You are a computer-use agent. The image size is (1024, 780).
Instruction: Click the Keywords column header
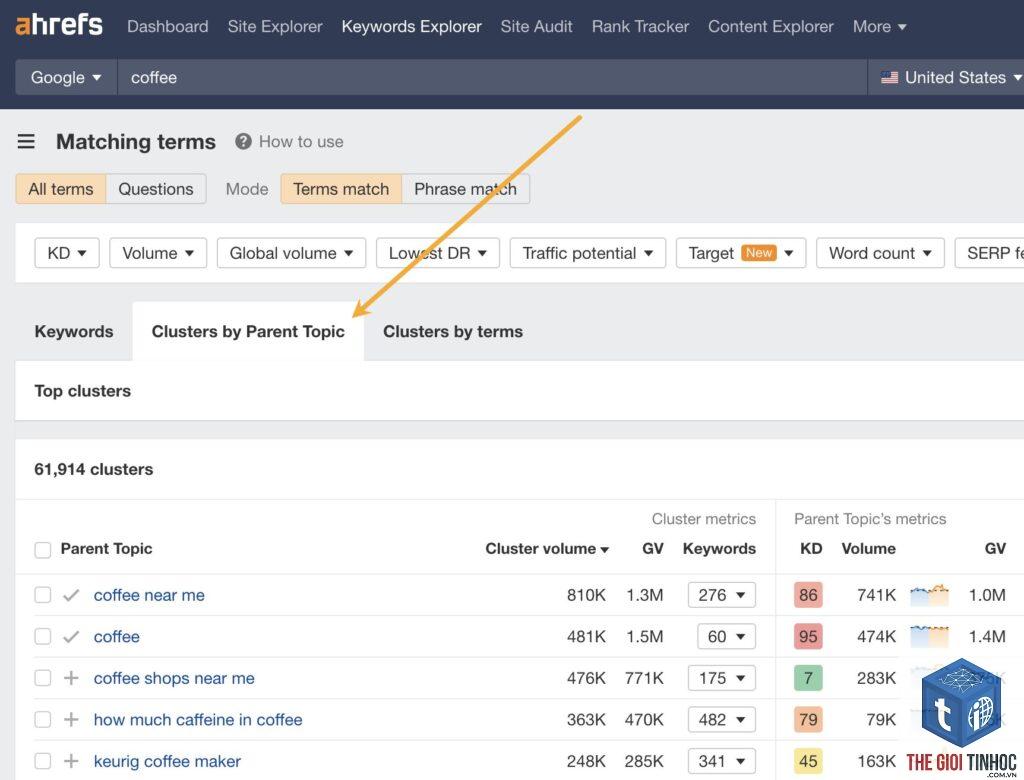pyautogui.click(x=719, y=549)
